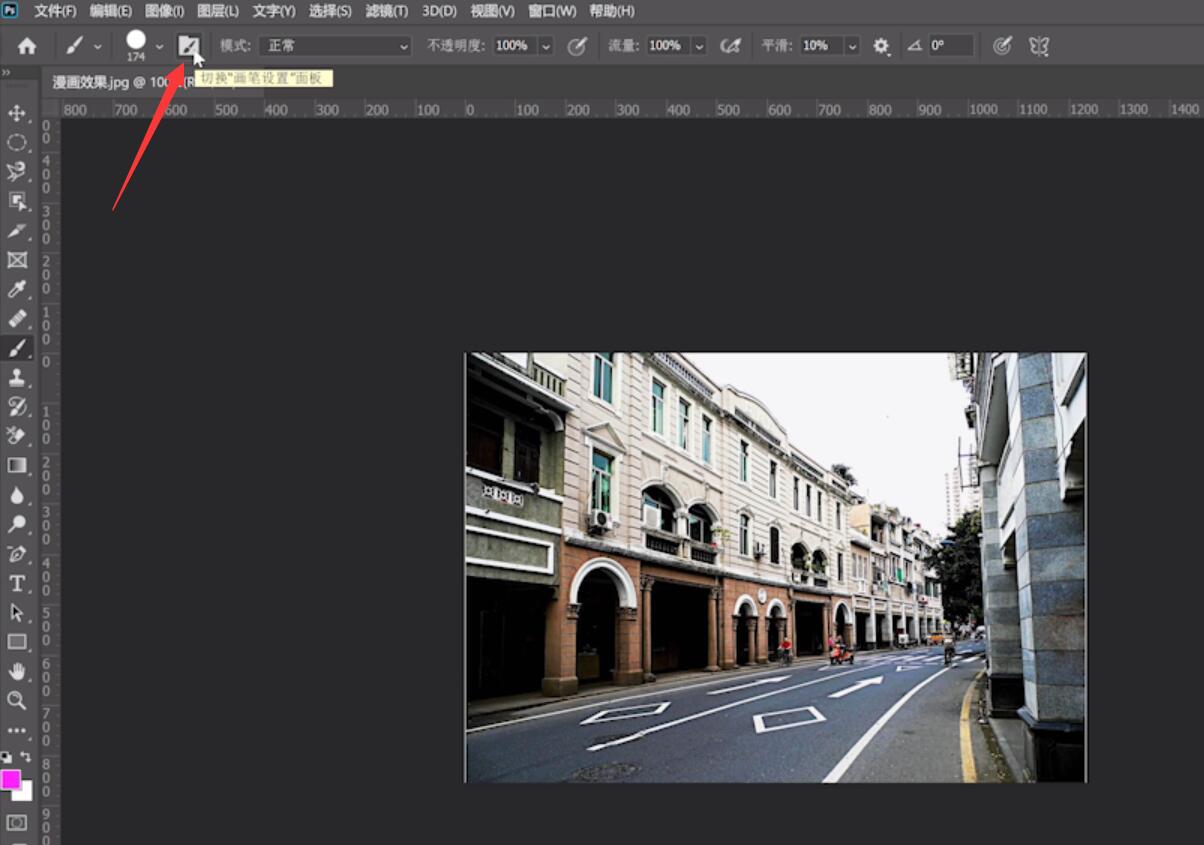The height and width of the screenshot is (845, 1204).
Task: Expand the flow slider dropdown arrow
Action: (699, 46)
